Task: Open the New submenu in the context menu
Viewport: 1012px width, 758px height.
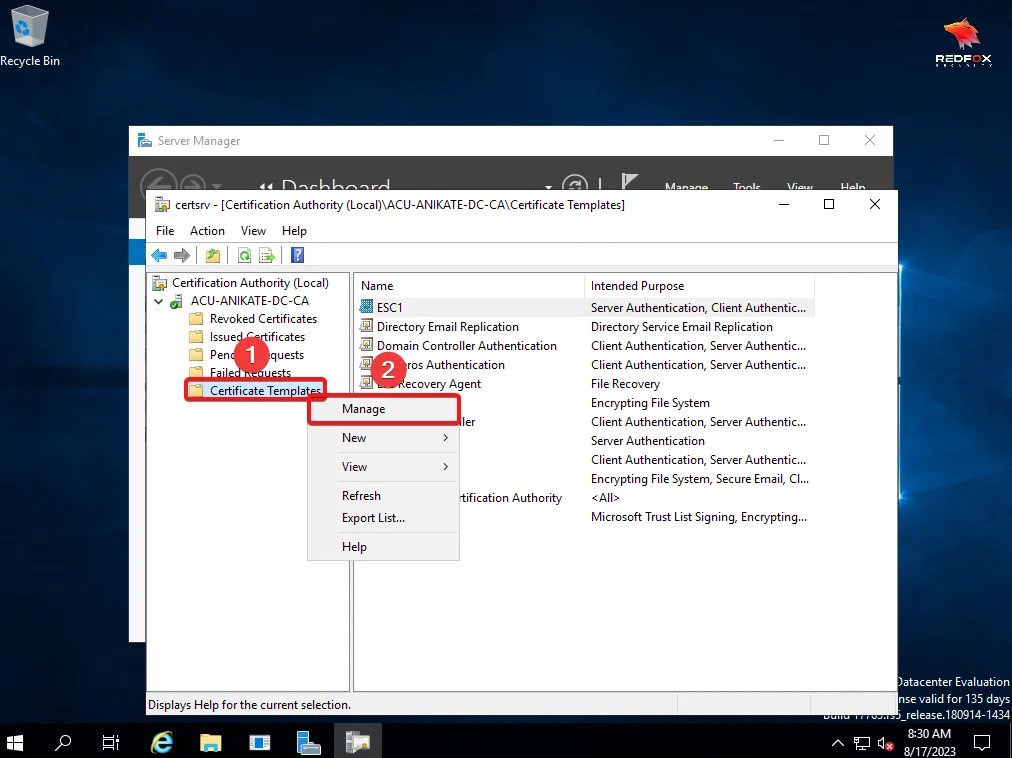Action: [354, 437]
